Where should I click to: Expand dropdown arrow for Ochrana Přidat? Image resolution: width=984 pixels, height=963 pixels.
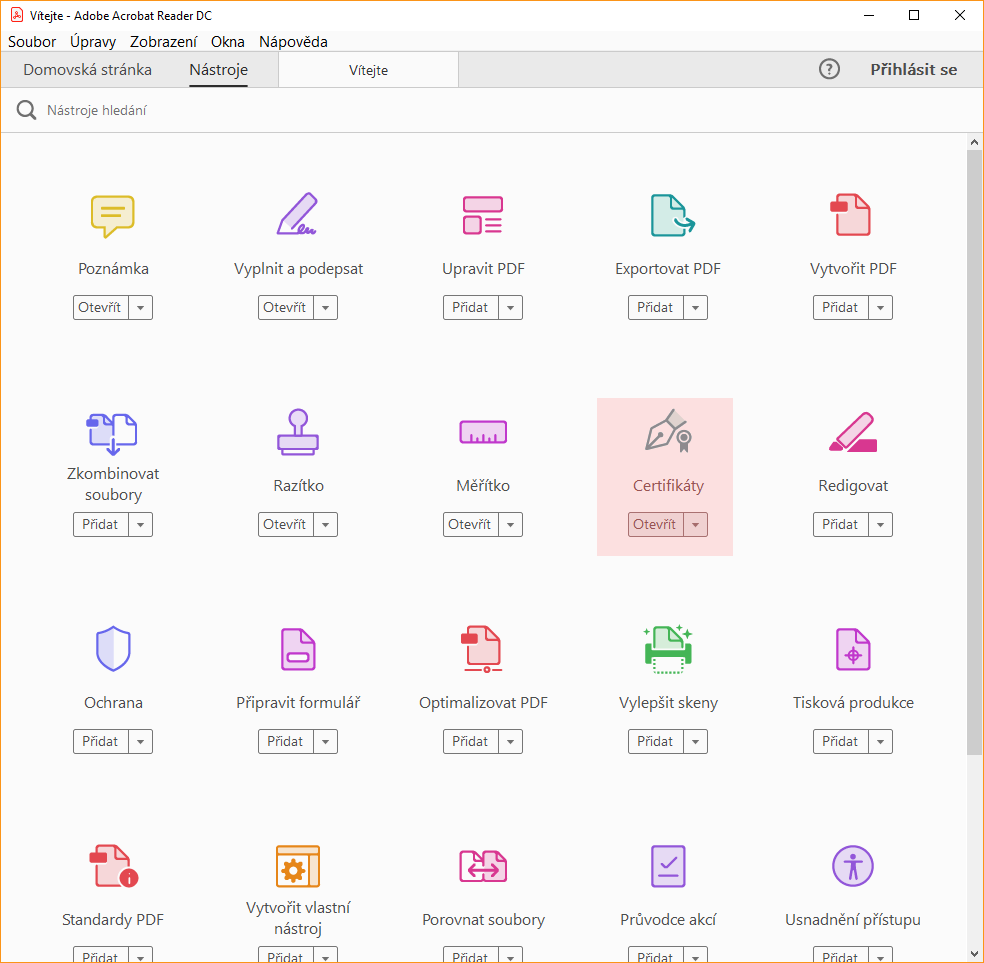click(141, 742)
